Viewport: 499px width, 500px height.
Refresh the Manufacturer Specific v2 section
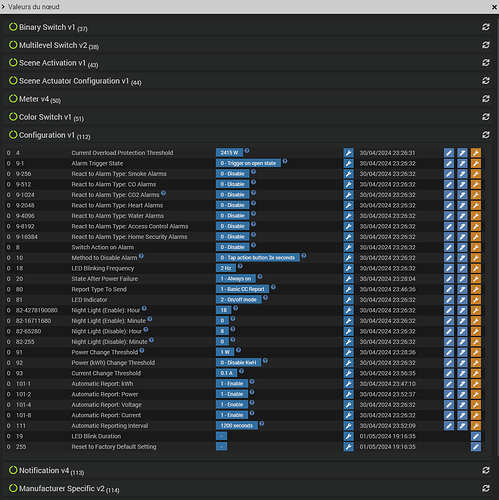point(486,488)
